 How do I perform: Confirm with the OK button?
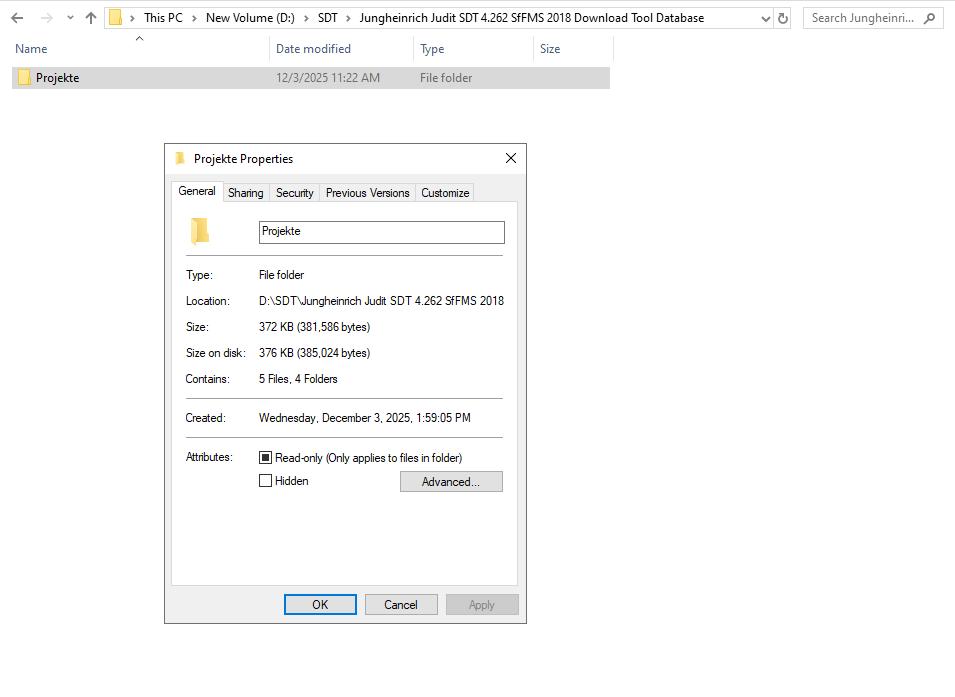click(x=320, y=605)
